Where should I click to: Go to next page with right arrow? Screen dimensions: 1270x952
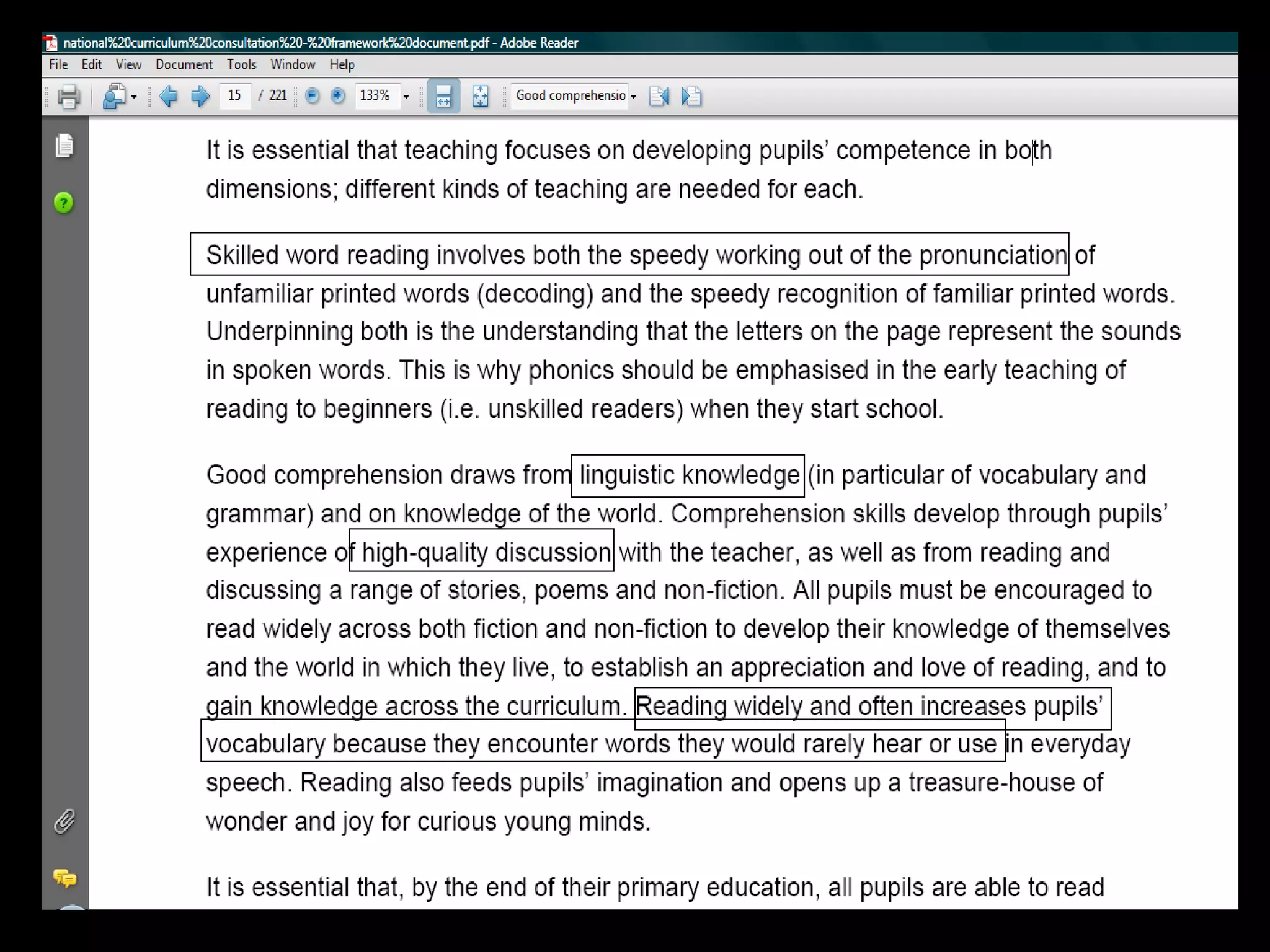coord(200,96)
